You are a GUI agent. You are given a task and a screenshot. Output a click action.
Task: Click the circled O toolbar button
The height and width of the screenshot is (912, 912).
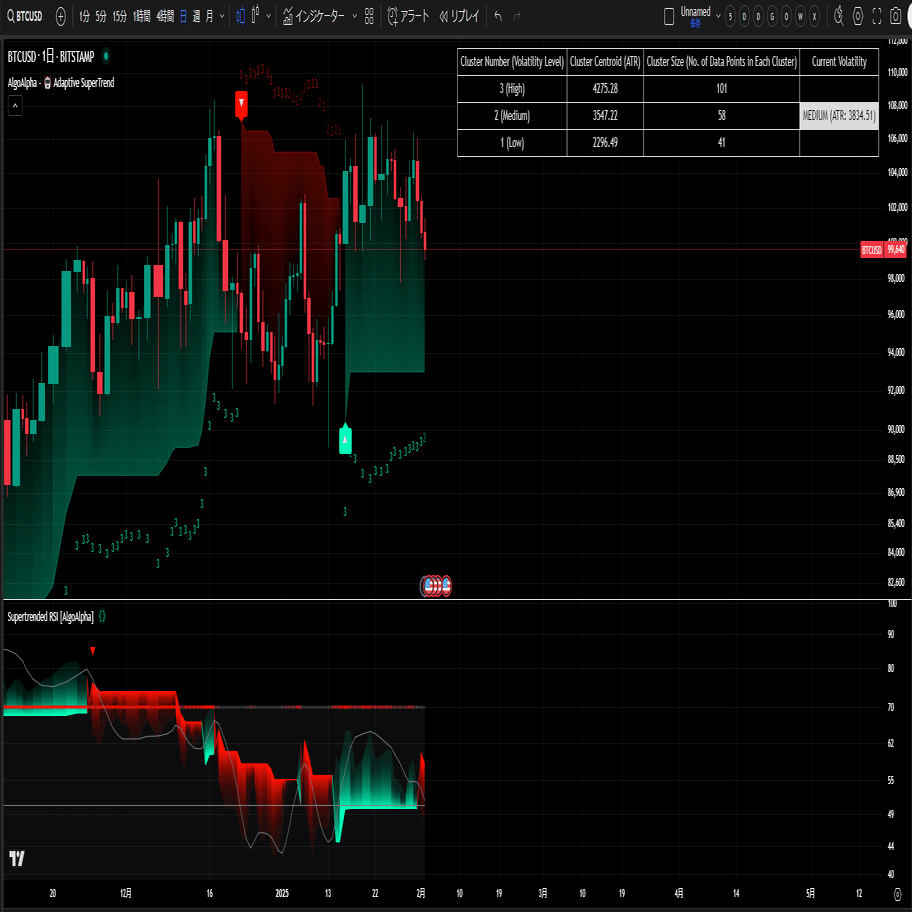[786, 16]
